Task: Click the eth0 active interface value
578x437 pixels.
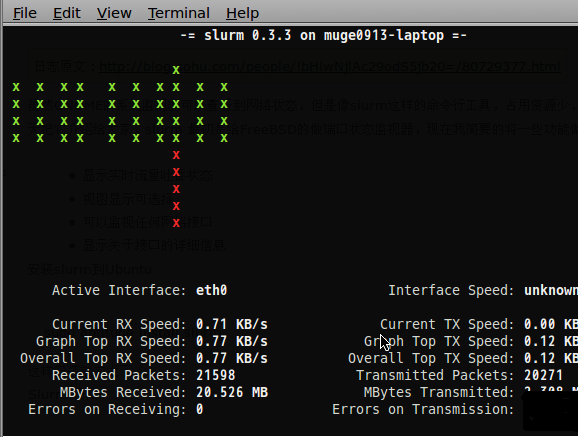Action: [x=212, y=290]
